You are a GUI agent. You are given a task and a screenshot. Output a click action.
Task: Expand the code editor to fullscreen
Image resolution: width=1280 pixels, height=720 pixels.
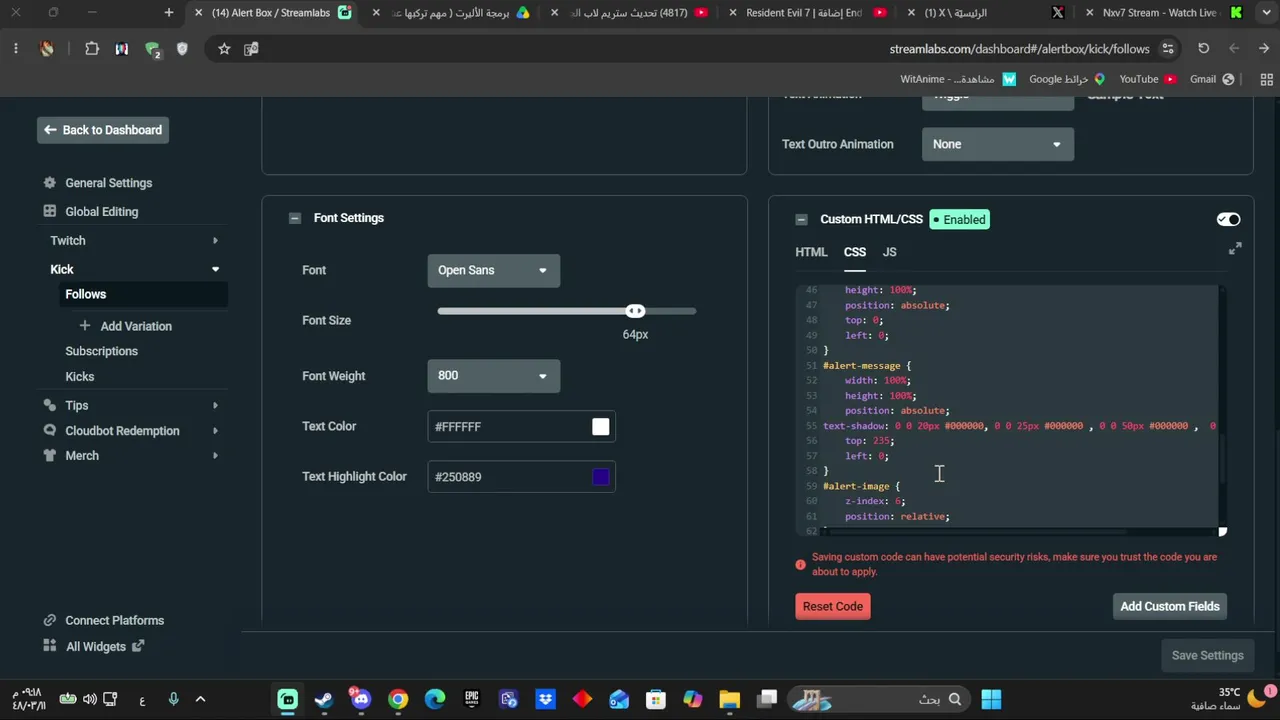1235,249
